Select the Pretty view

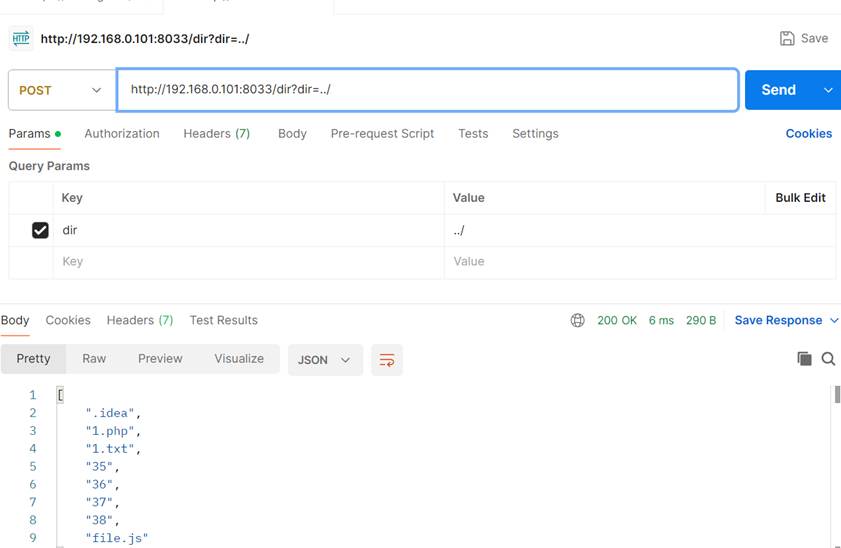pyautogui.click(x=33, y=359)
